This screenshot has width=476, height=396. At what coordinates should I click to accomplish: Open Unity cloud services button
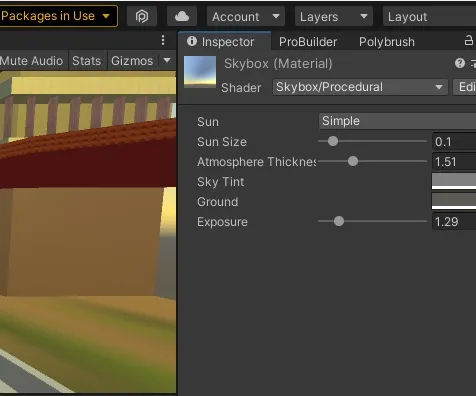182,16
